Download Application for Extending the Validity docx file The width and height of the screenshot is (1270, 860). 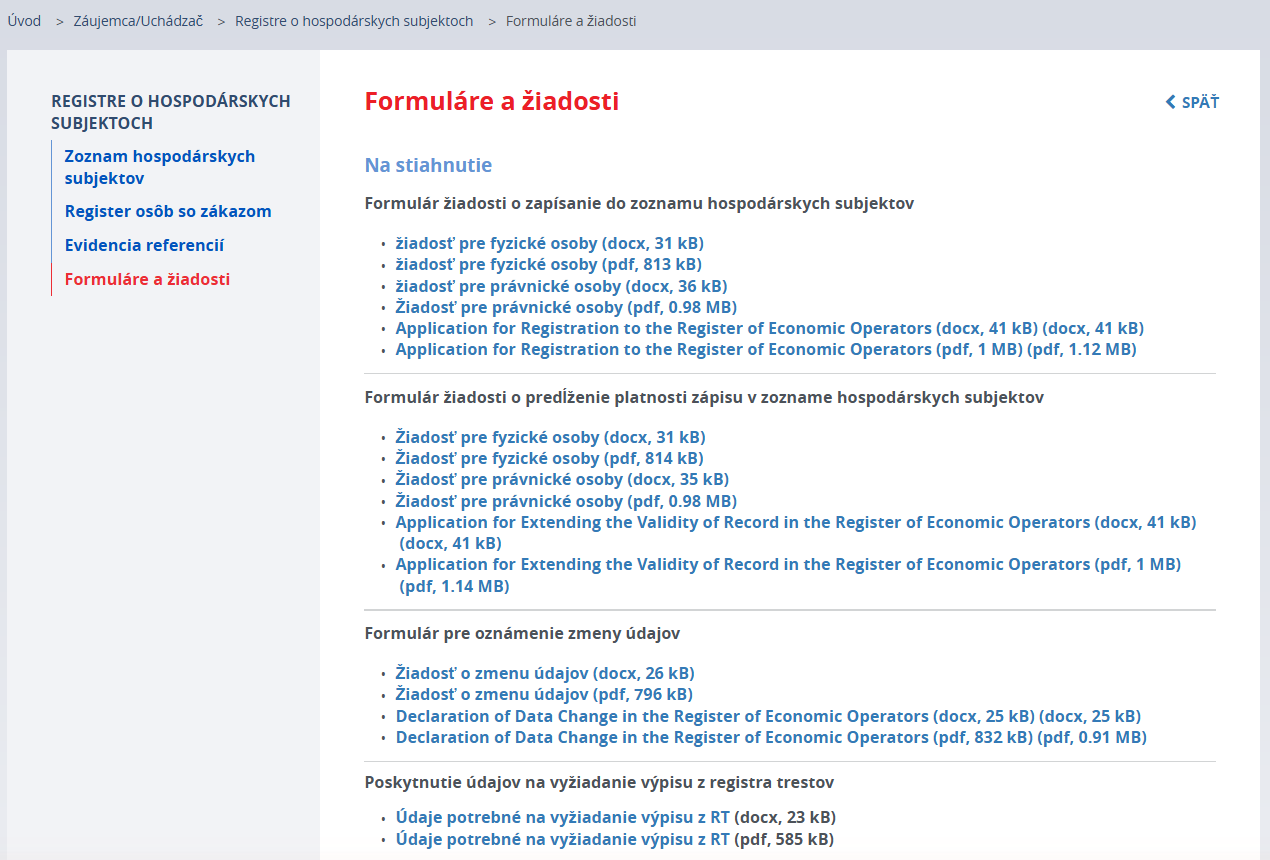796,532
